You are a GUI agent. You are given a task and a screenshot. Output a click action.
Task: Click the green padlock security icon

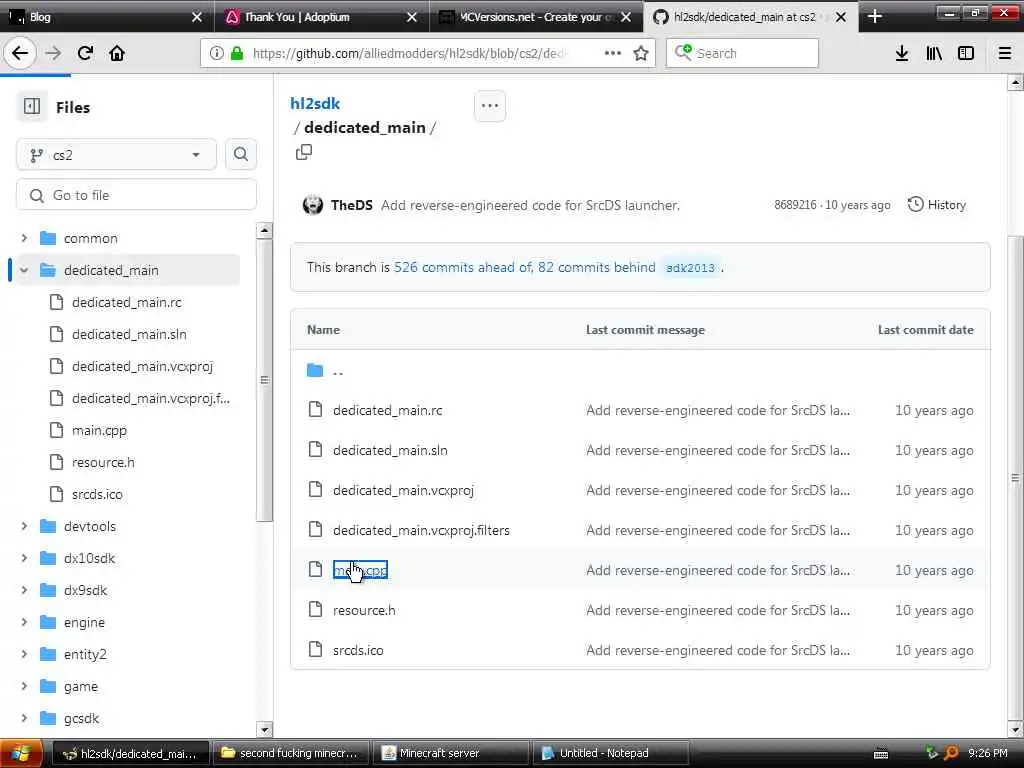pos(237,53)
